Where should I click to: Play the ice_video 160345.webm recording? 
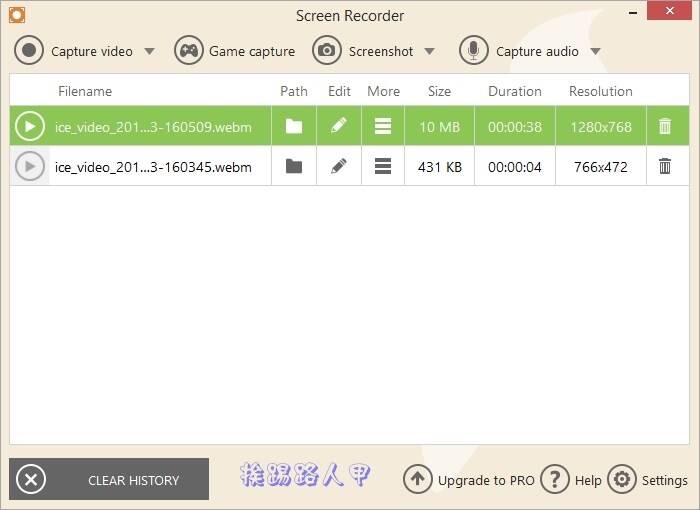tap(30, 167)
